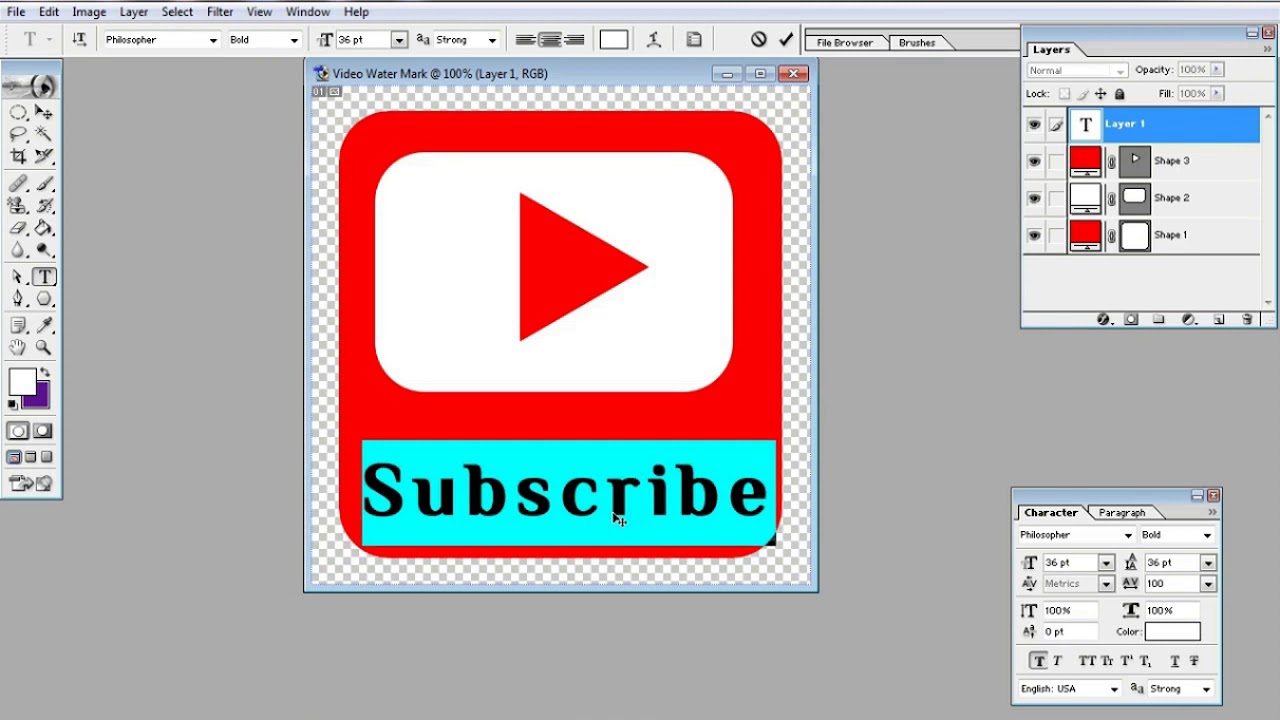Screen dimensions: 1280x720
Task: Select the Healing Brush tool
Action: 18,184
